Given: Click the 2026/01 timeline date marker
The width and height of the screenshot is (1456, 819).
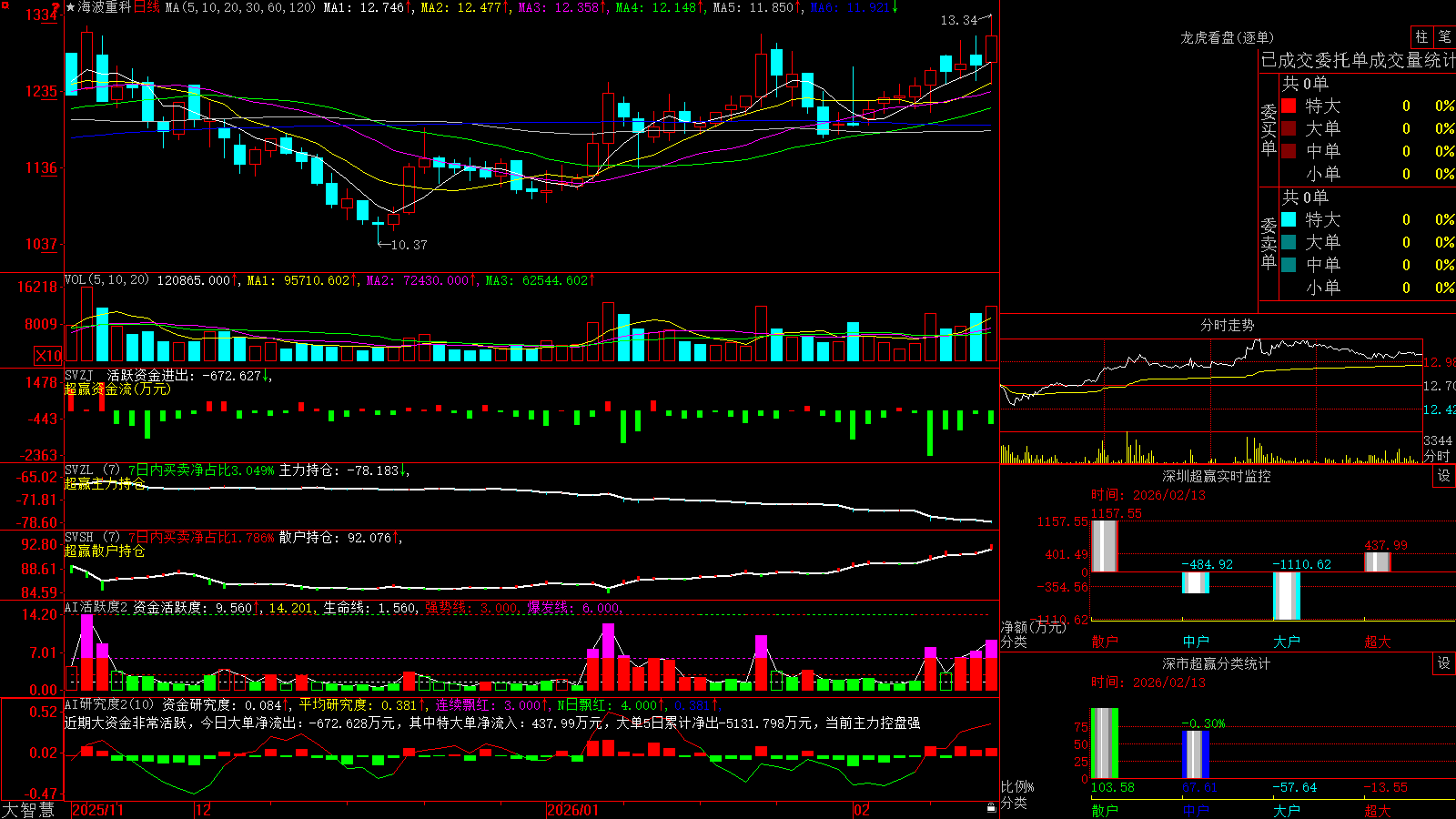Looking at the screenshot, I should [x=573, y=810].
